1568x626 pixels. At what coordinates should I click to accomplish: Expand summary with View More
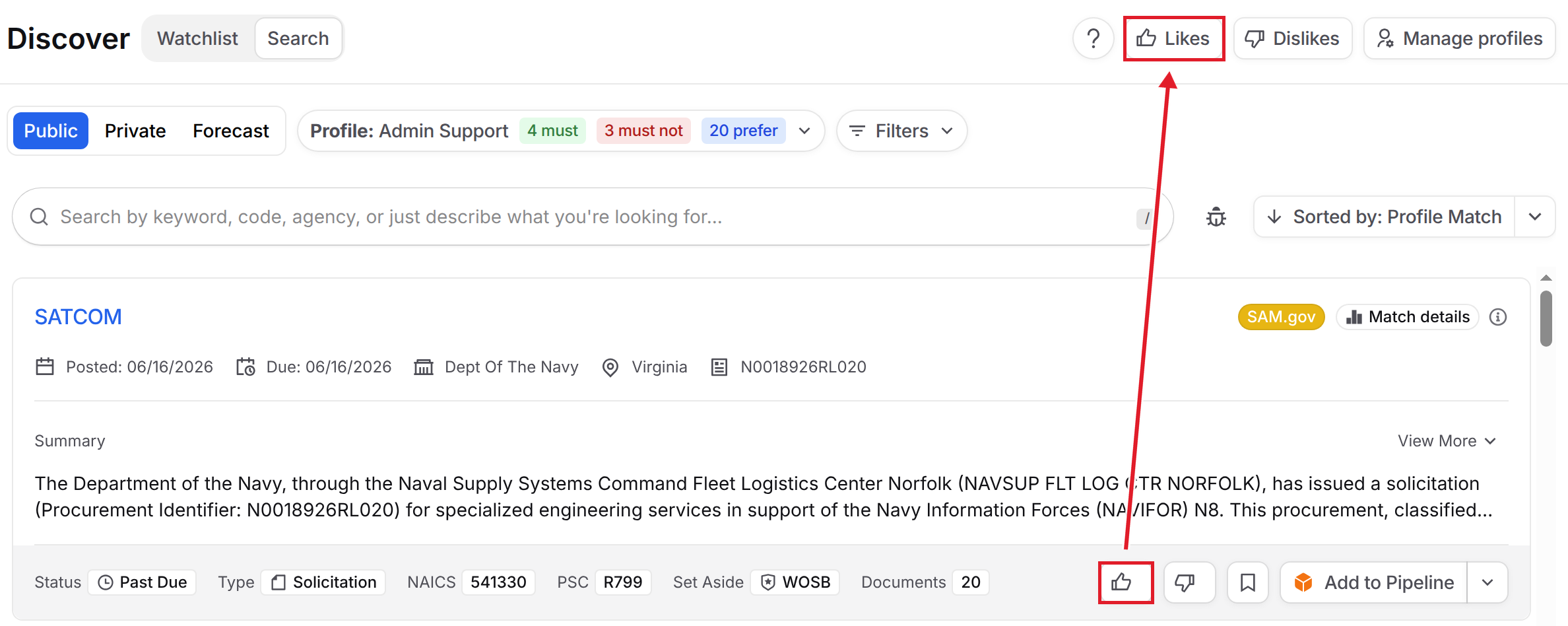(1447, 441)
